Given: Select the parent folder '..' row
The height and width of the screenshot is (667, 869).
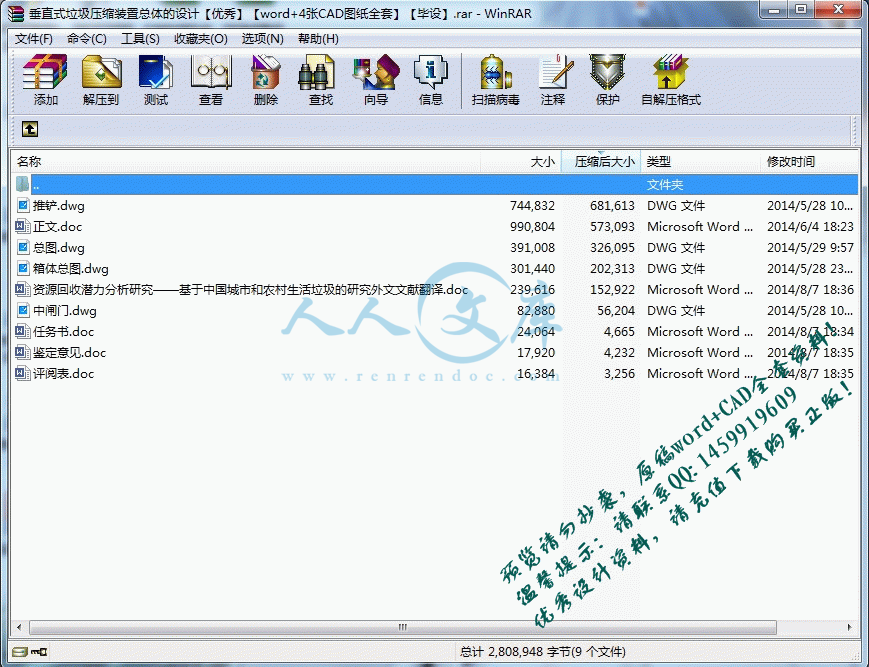Looking at the screenshot, I should click(435, 184).
